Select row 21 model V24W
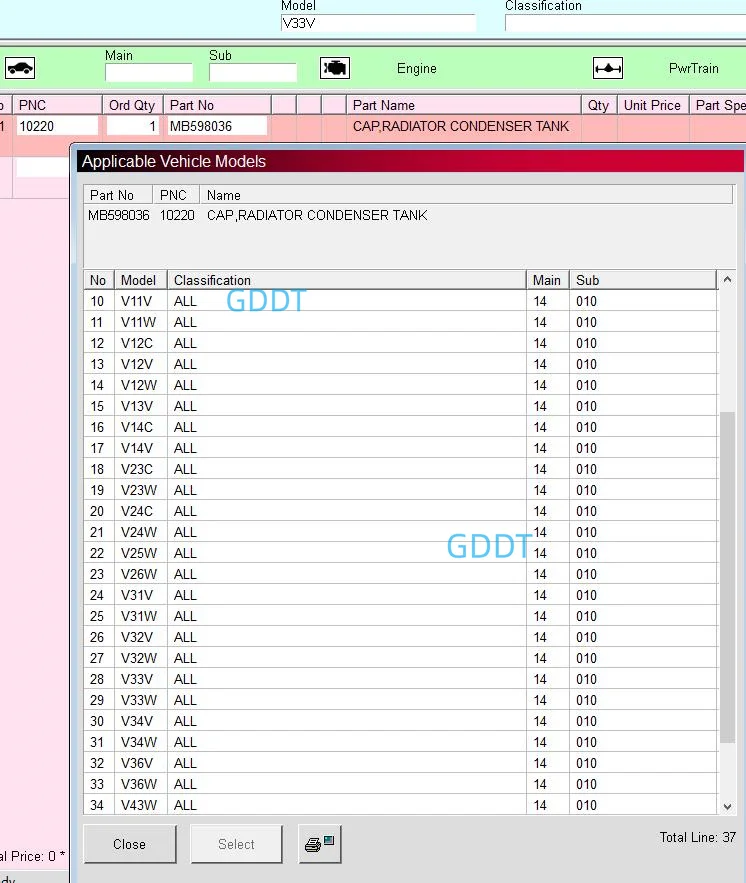 [x=400, y=532]
